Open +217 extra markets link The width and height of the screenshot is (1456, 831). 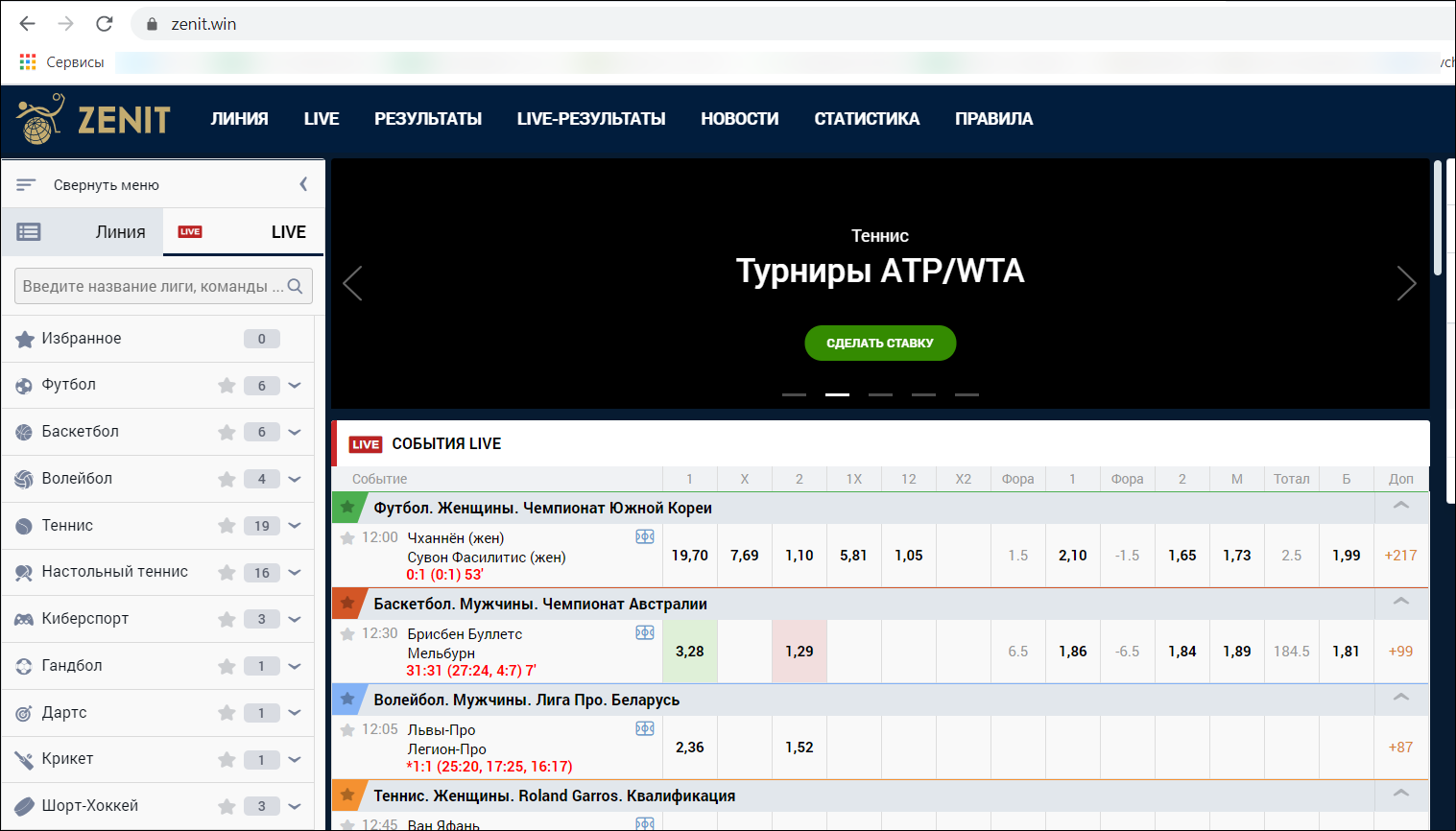click(x=1401, y=556)
